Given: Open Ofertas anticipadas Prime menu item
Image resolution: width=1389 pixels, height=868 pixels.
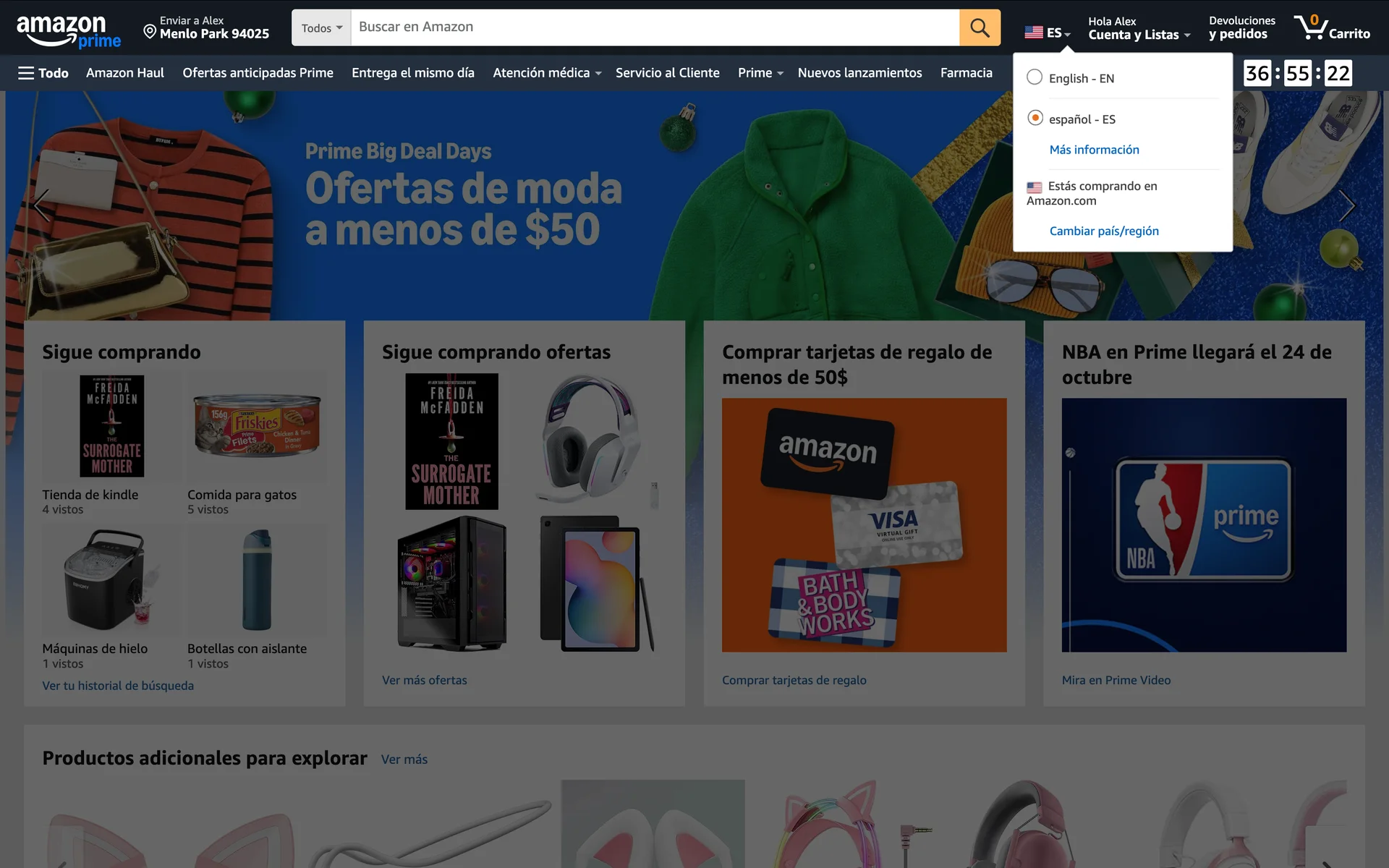Looking at the screenshot, I should tap(258, 73).
